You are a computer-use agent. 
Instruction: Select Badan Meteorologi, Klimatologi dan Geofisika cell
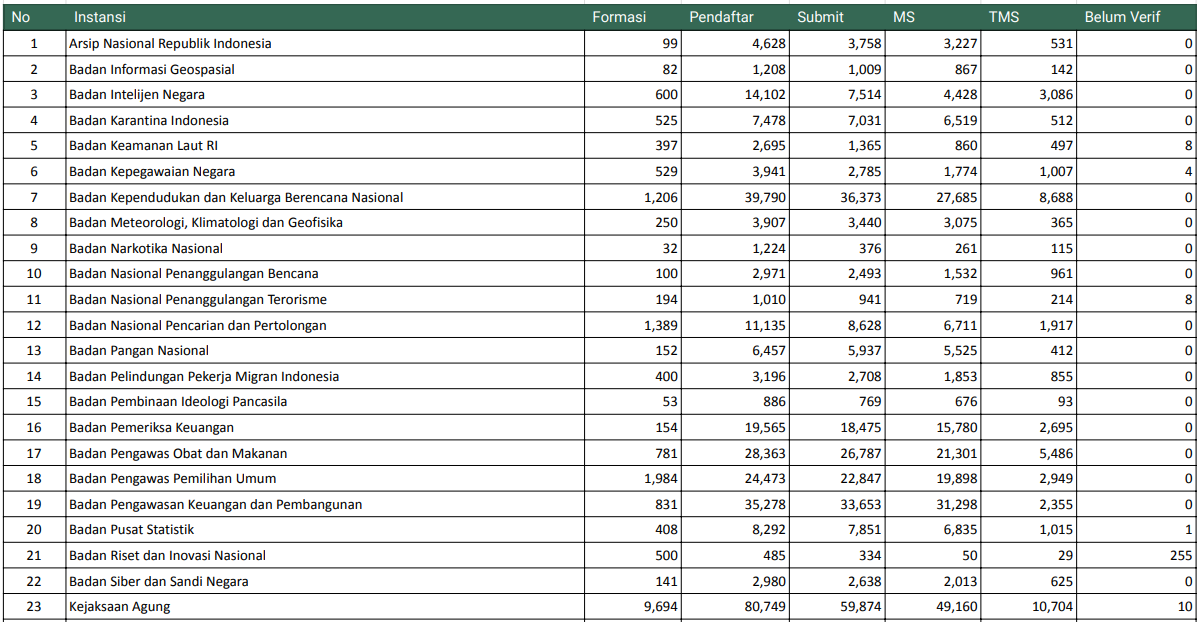pyautogui.click(x=325, y=223)
